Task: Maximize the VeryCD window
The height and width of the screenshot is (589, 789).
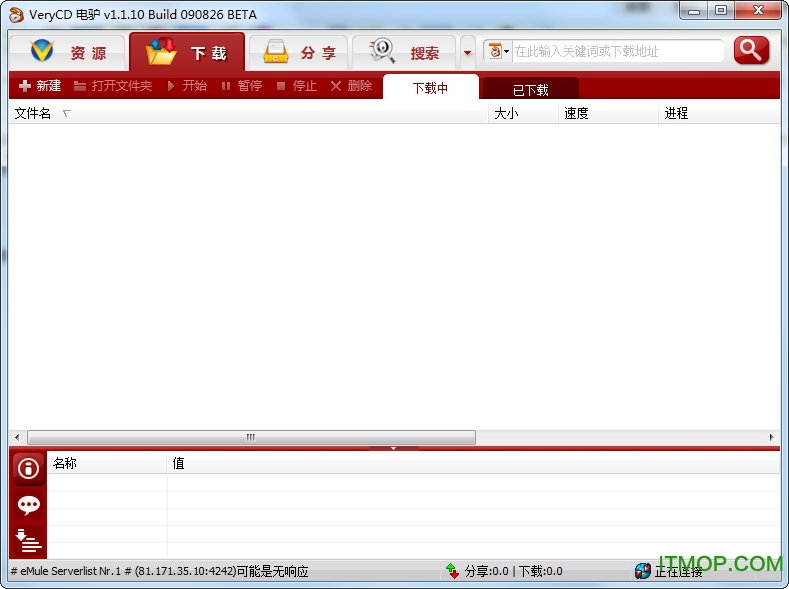Action: (x=721, y=10)
